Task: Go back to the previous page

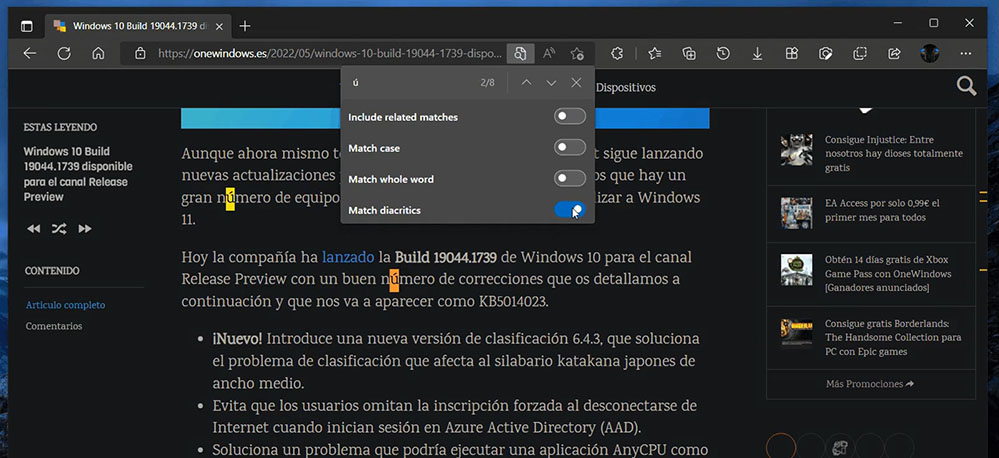Action: [29, 54]
